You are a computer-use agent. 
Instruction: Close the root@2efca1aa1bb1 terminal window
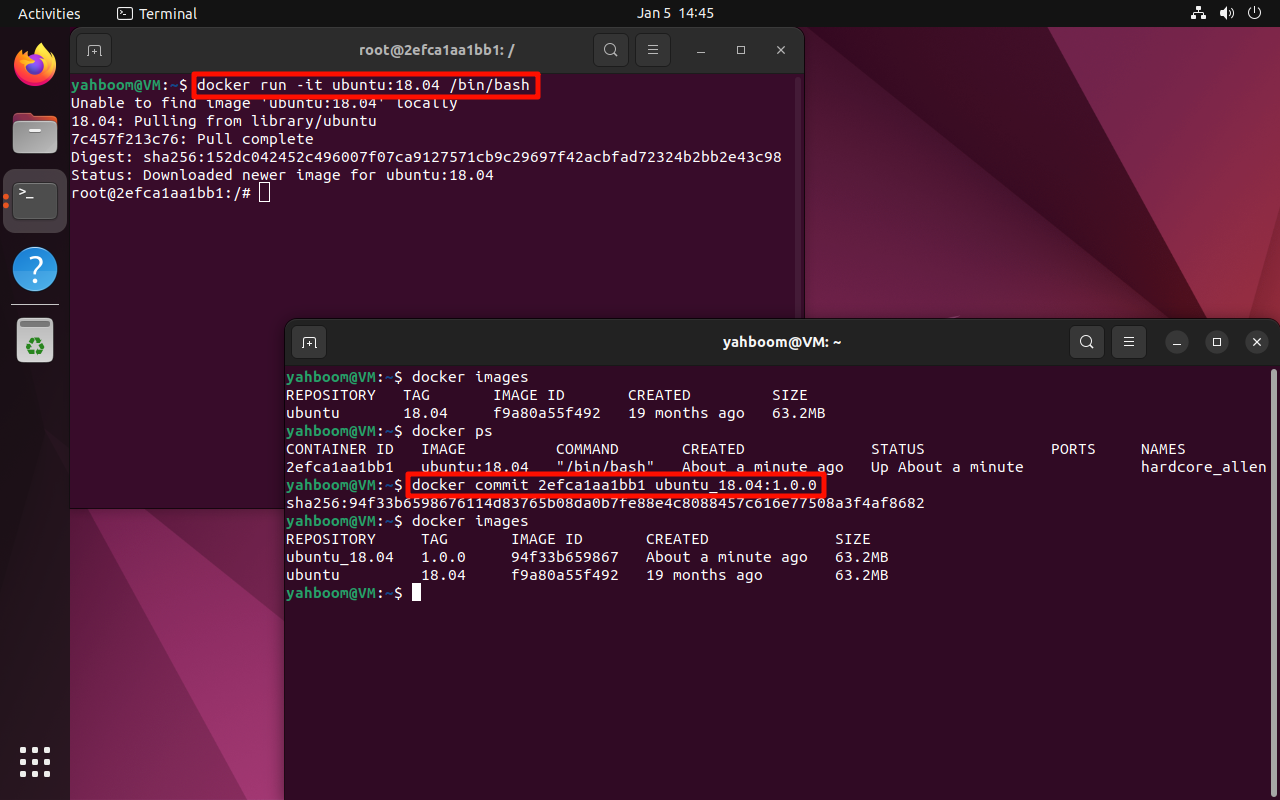point(781,50)
